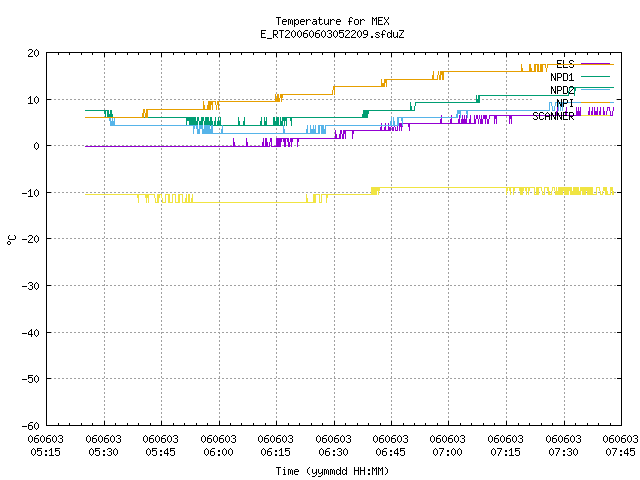Click the y-axis label -60
Image resolution: width=640 pixels, height=480 pixels.
tap(31, 426)
